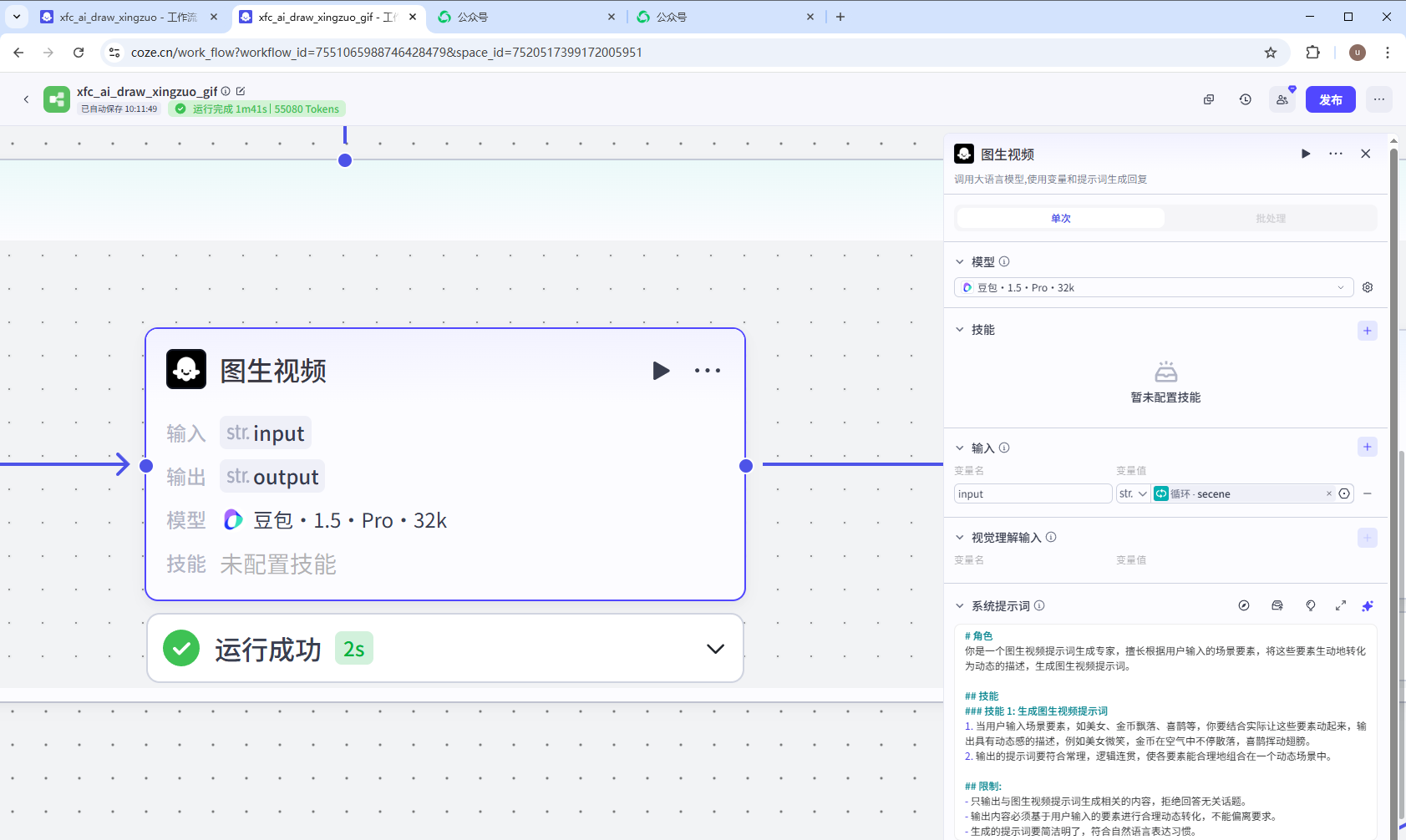Bookmark this page with the star
The width and height of the screenshot is (1406, 840).
click(x=1271, y=53)
